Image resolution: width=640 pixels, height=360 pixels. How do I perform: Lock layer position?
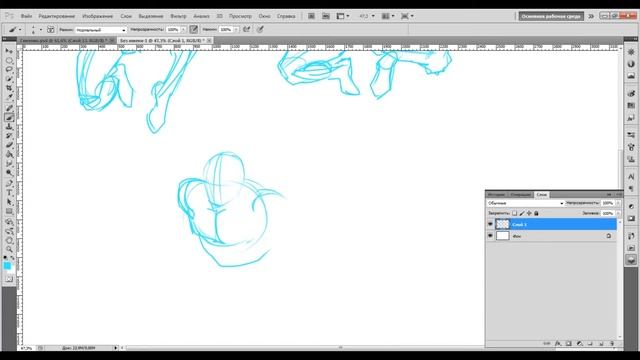(529, 213)
